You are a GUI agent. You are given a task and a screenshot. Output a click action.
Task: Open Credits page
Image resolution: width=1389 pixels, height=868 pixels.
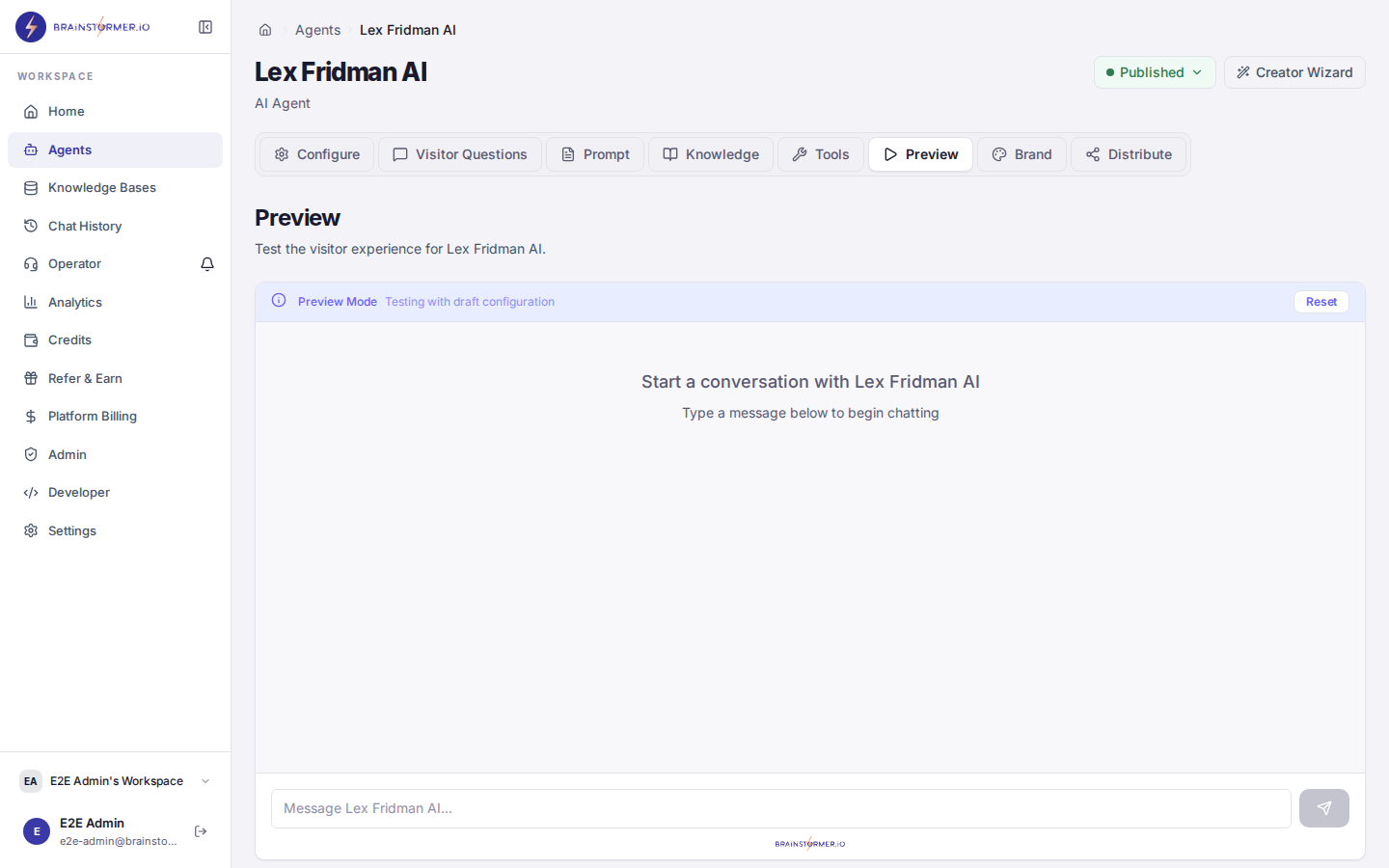click(x=115, y=340)
